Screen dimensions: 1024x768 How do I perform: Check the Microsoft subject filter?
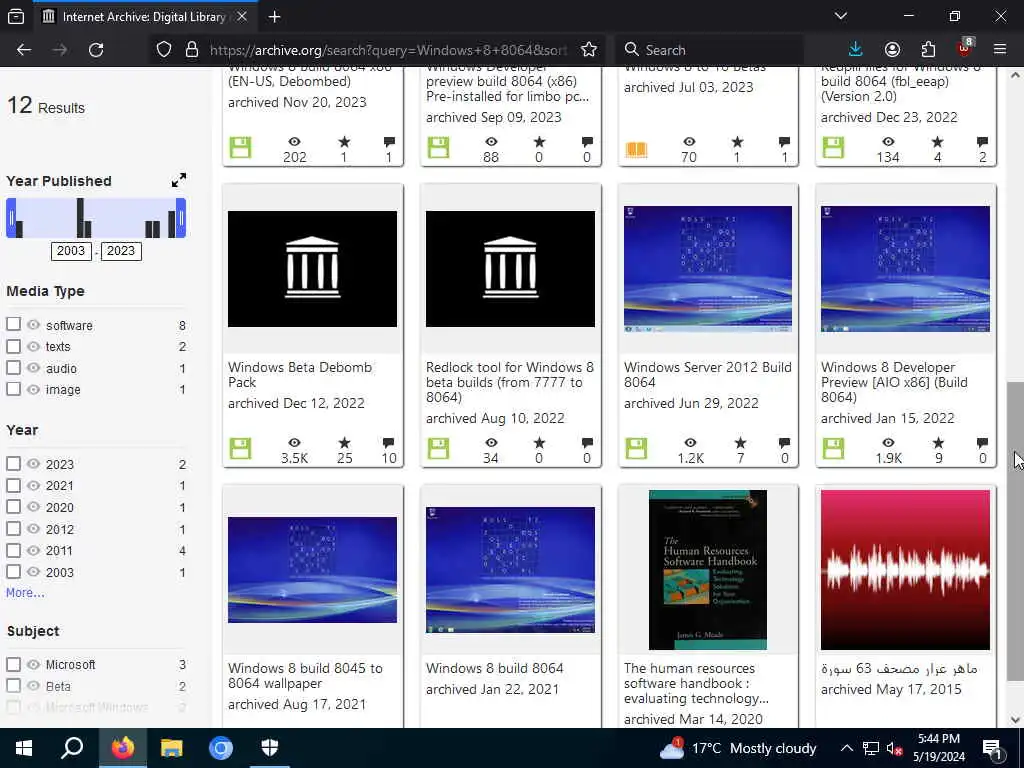pyautogui.click(x=13, y=664)
